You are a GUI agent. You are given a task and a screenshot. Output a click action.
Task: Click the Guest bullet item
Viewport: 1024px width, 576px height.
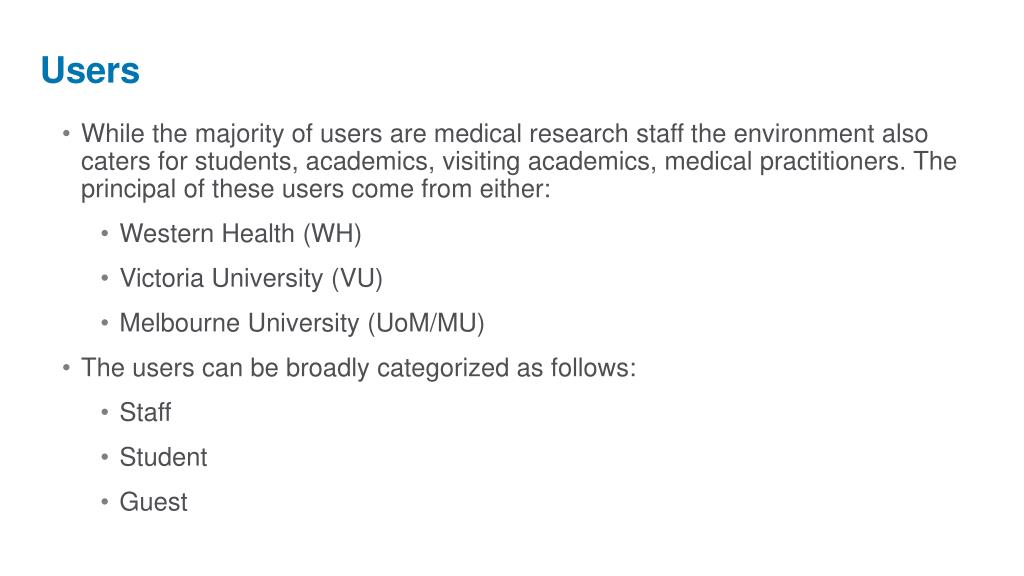153,502
